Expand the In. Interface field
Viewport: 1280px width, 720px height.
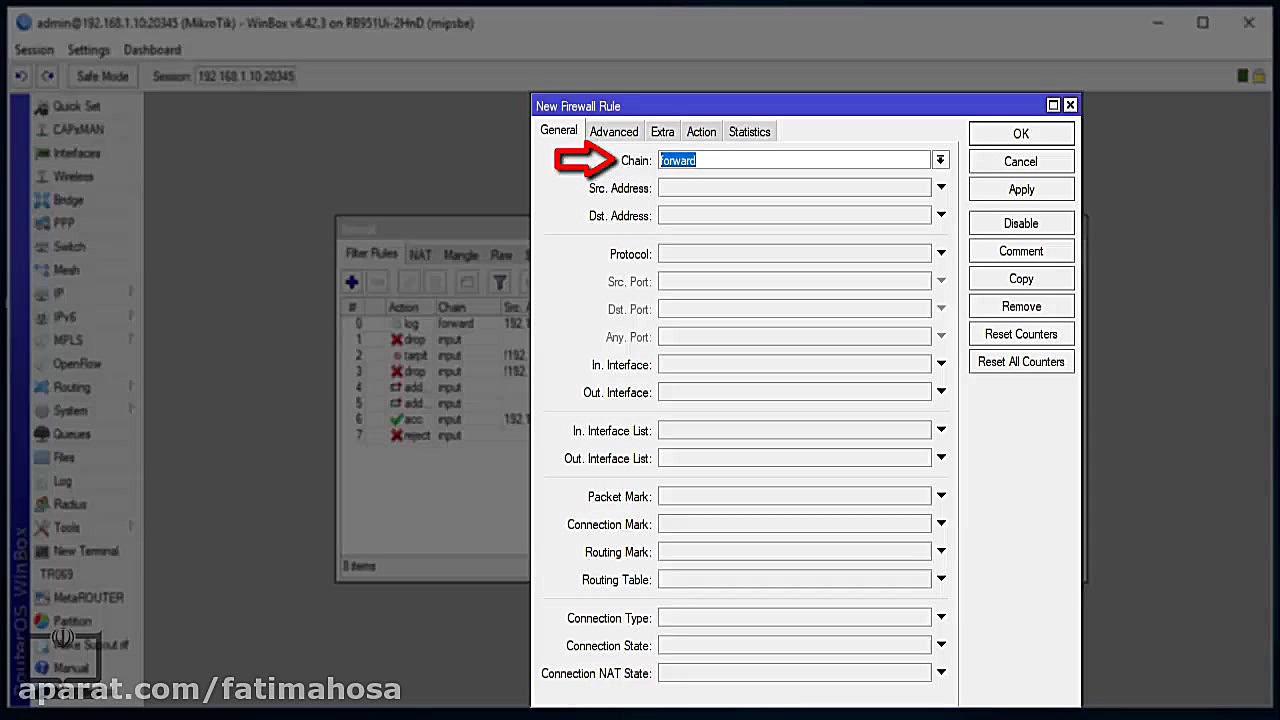click(941, 365)
